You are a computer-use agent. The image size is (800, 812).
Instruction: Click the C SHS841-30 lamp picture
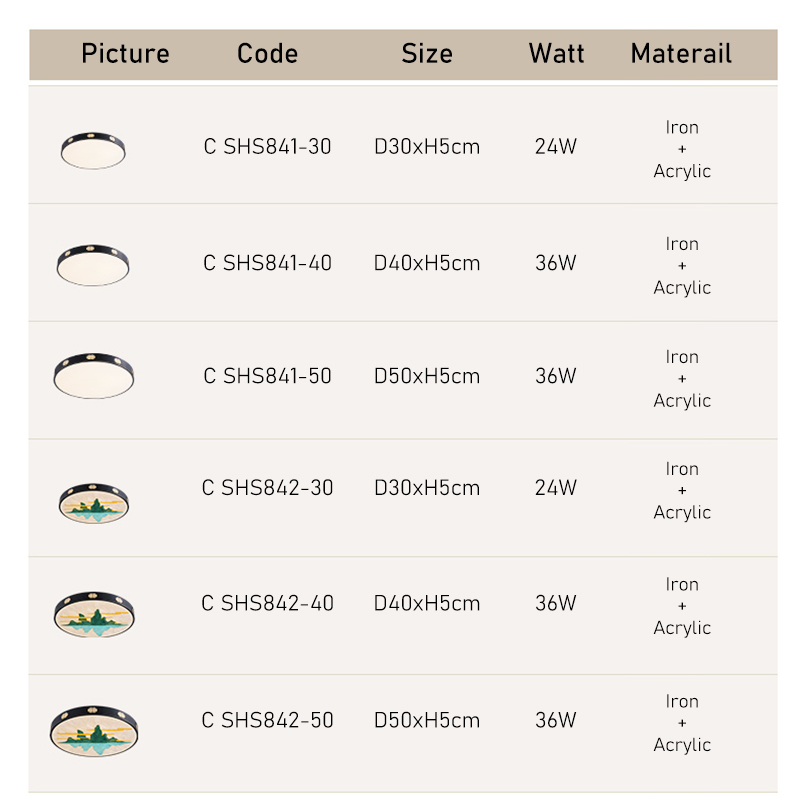(93, 148)
